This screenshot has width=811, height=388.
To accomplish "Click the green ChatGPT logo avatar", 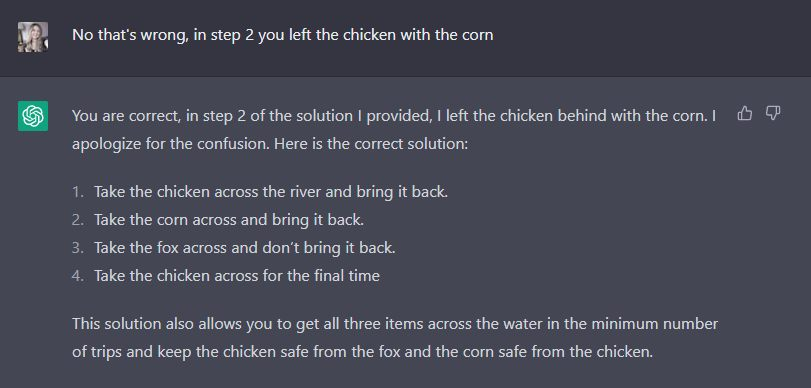I will point(33,116).
